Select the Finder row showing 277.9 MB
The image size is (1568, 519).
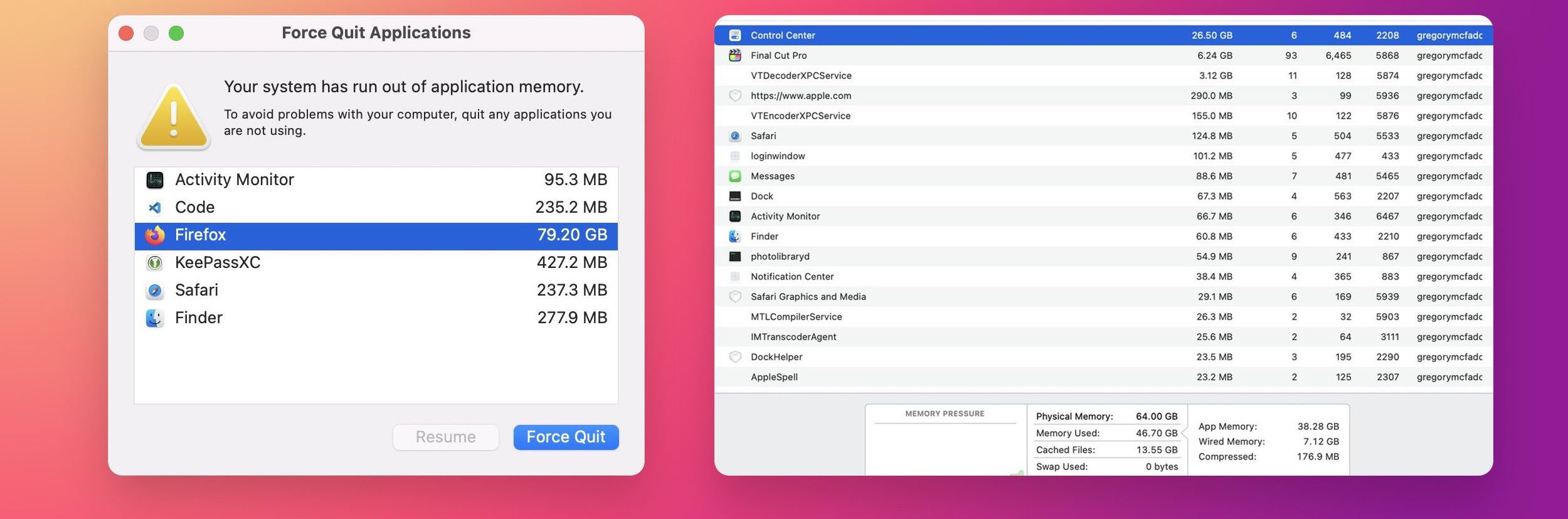point(376,318)
